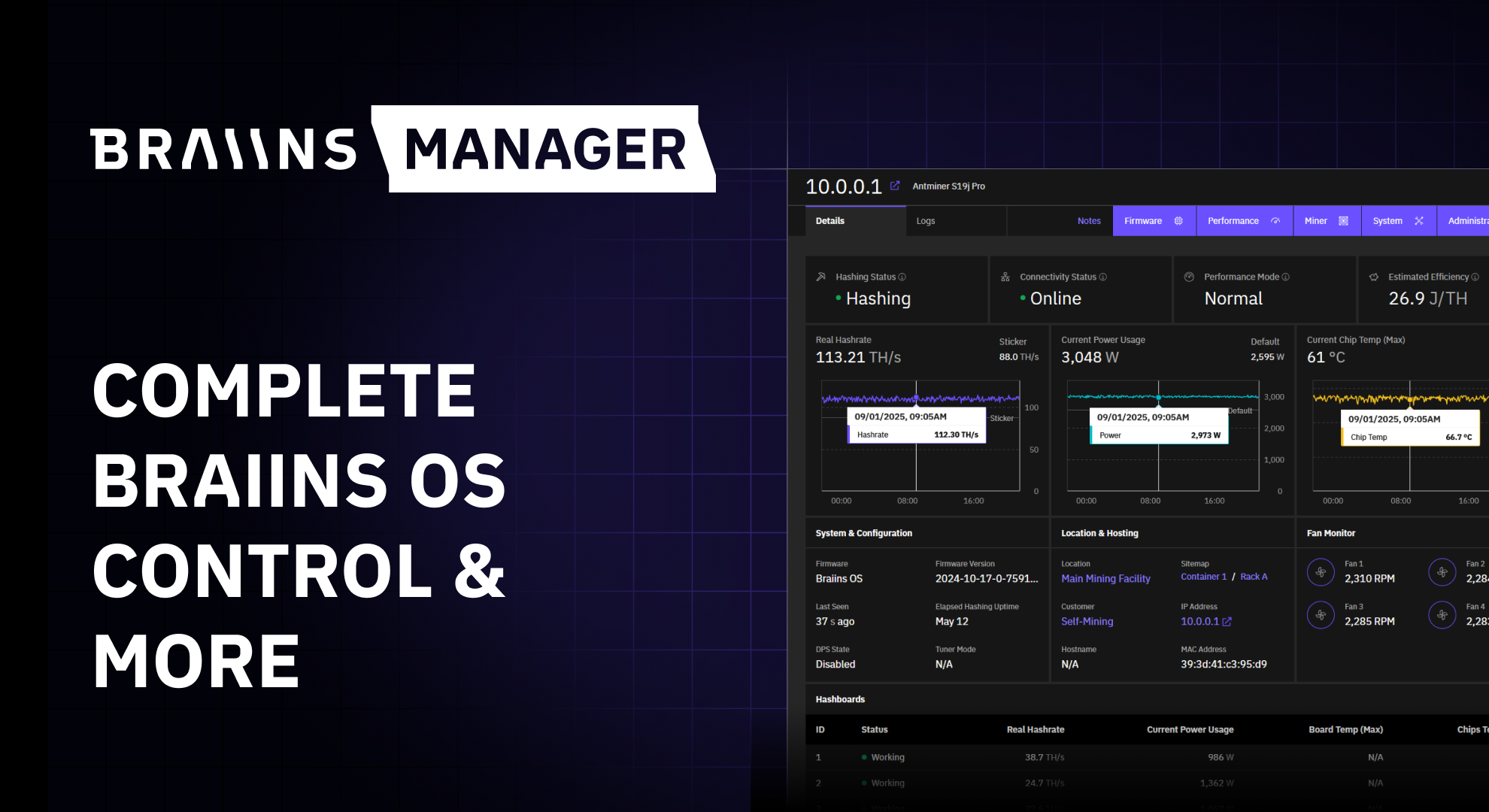Open the Container 1 sitemap link
The height and width of the screenshot is (812, 1489).
[1203, 577]
